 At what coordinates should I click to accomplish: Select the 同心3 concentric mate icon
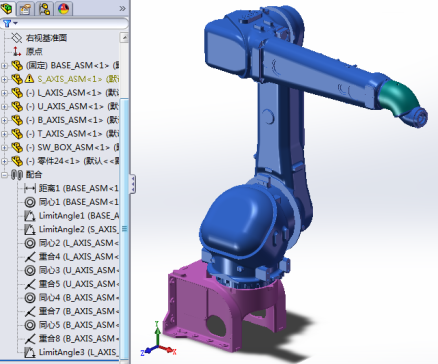click(30, 270)
